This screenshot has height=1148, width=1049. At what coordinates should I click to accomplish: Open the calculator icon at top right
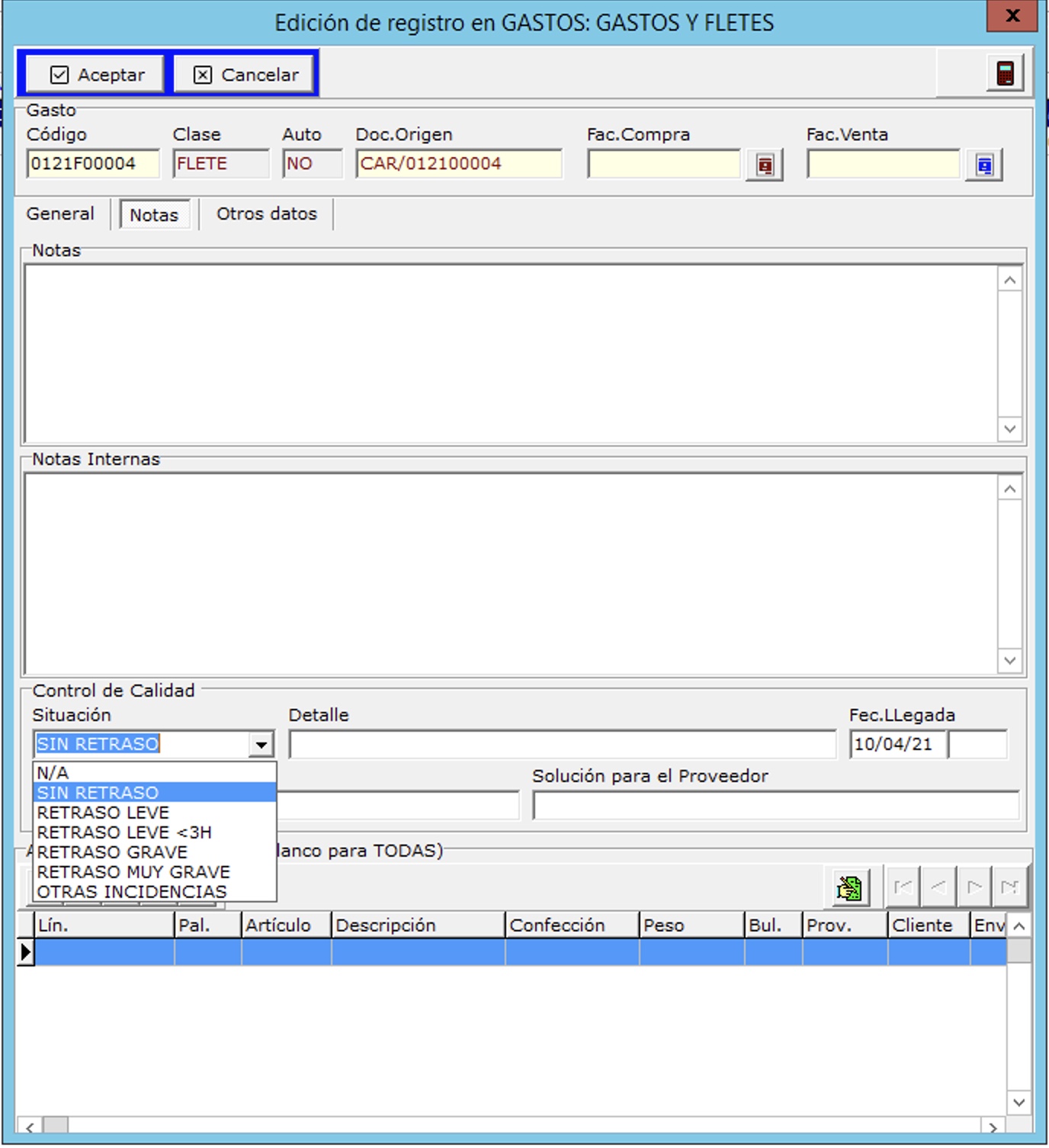click(1005, 74)
